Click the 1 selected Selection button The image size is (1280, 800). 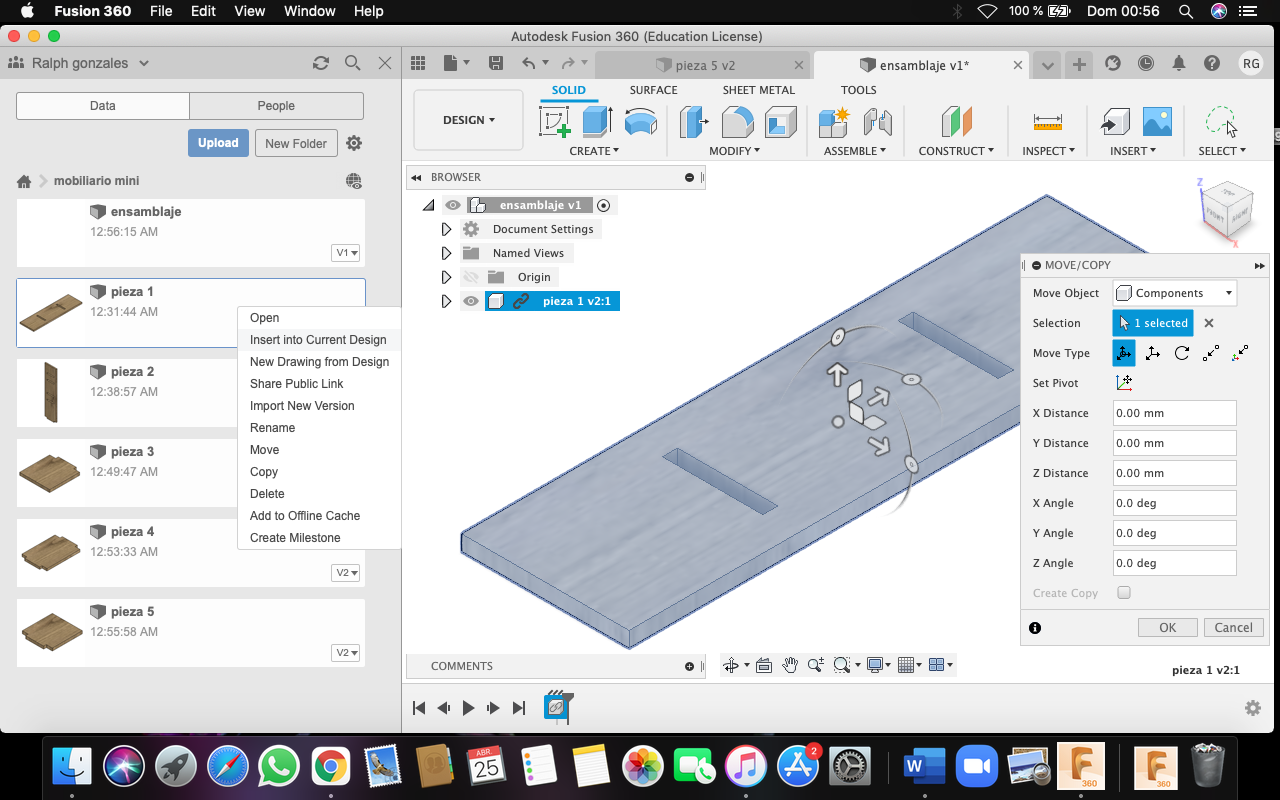coord(1153,323)
